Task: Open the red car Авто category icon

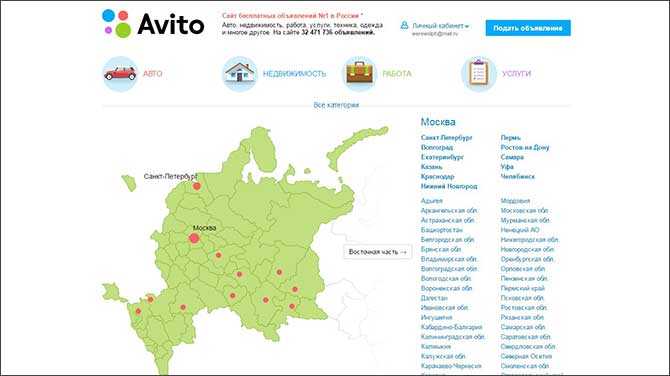Action: (120, 74)
